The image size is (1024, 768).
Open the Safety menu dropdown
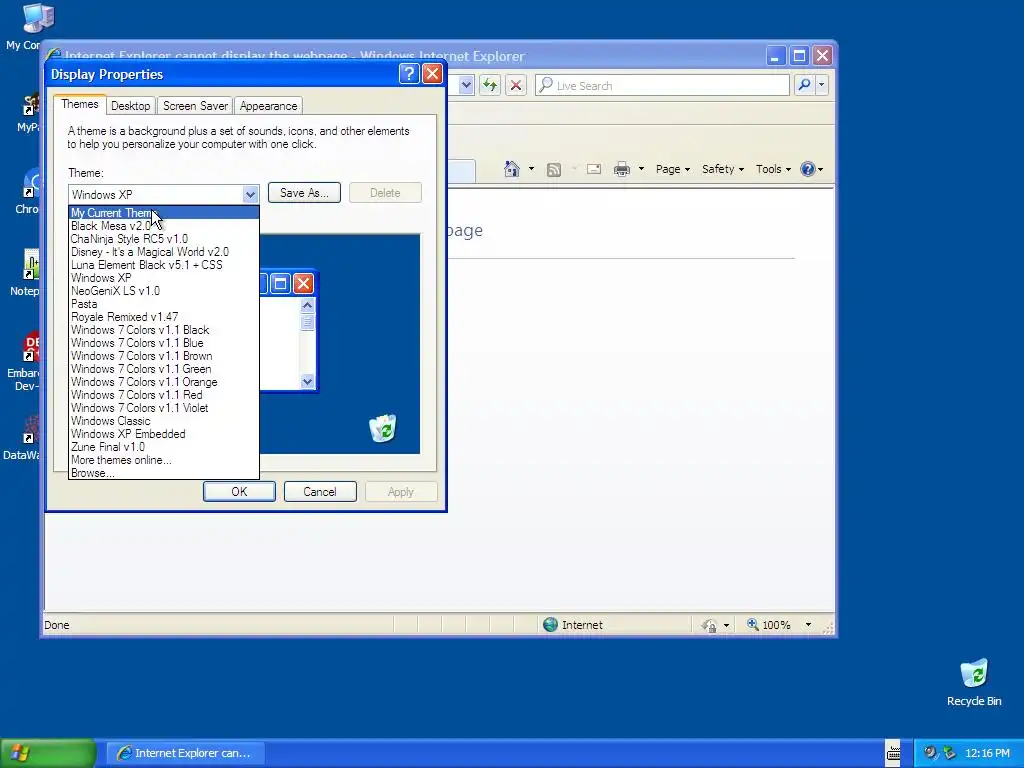tap(722, 169)
